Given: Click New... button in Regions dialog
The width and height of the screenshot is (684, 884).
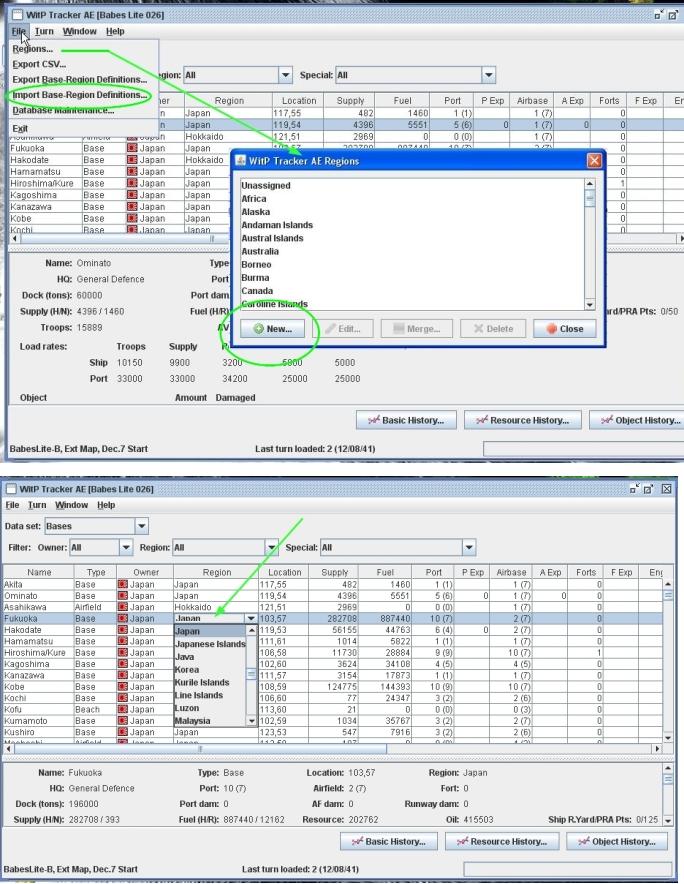Looking at the screenshot, I should point(272,329).
